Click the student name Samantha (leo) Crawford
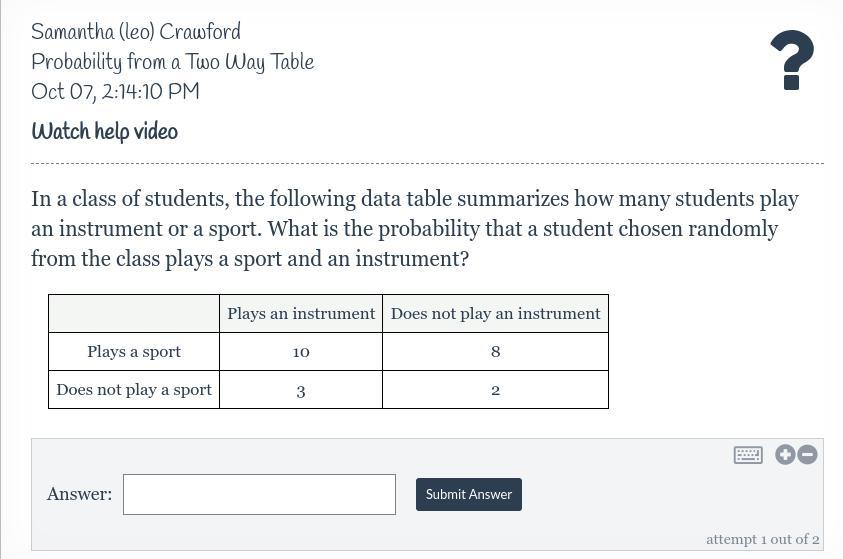Image resolution: width=843 pixels, height=559 pixels. 136,33
